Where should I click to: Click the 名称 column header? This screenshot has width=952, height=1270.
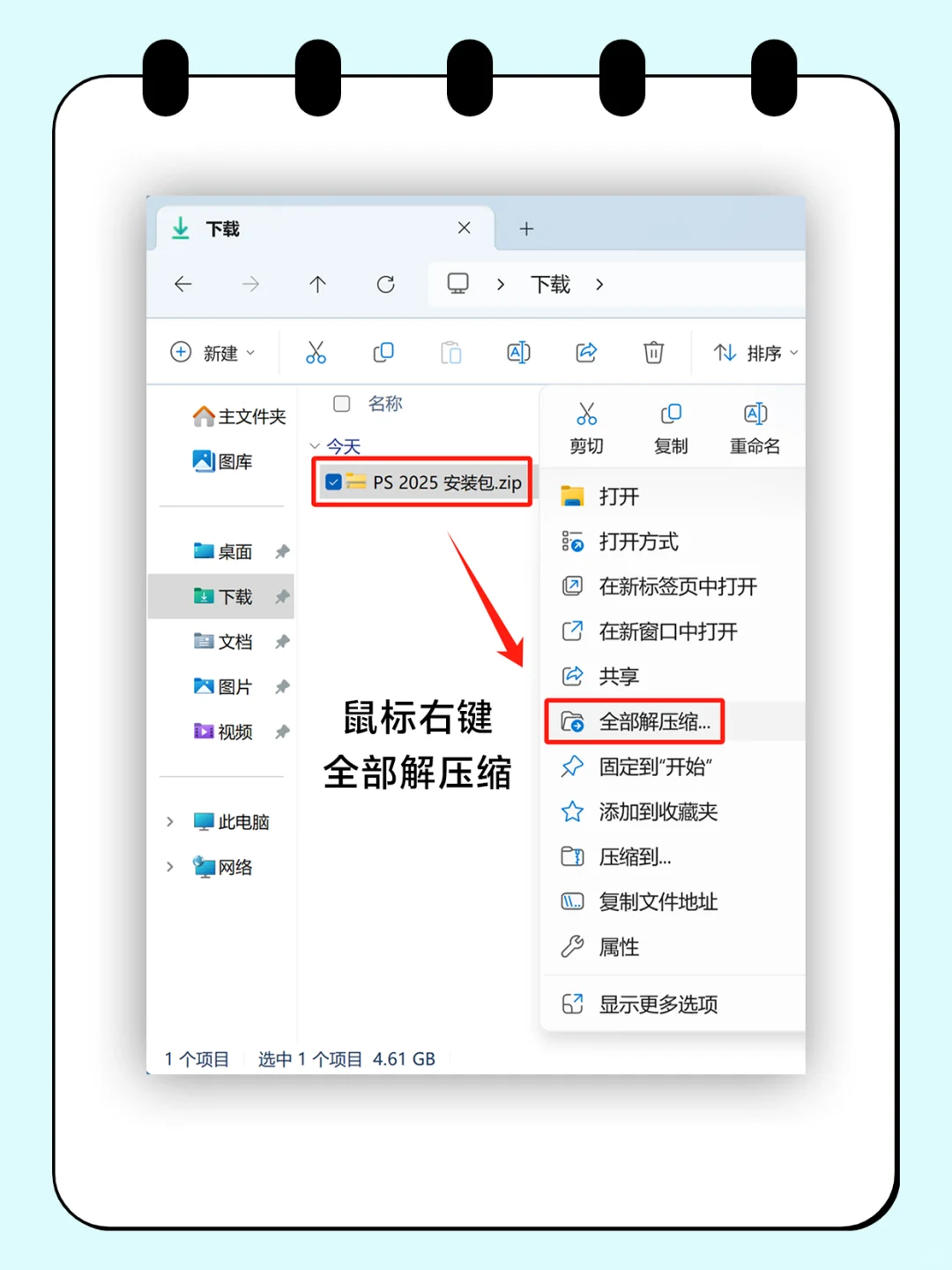(x=385, y=404)
